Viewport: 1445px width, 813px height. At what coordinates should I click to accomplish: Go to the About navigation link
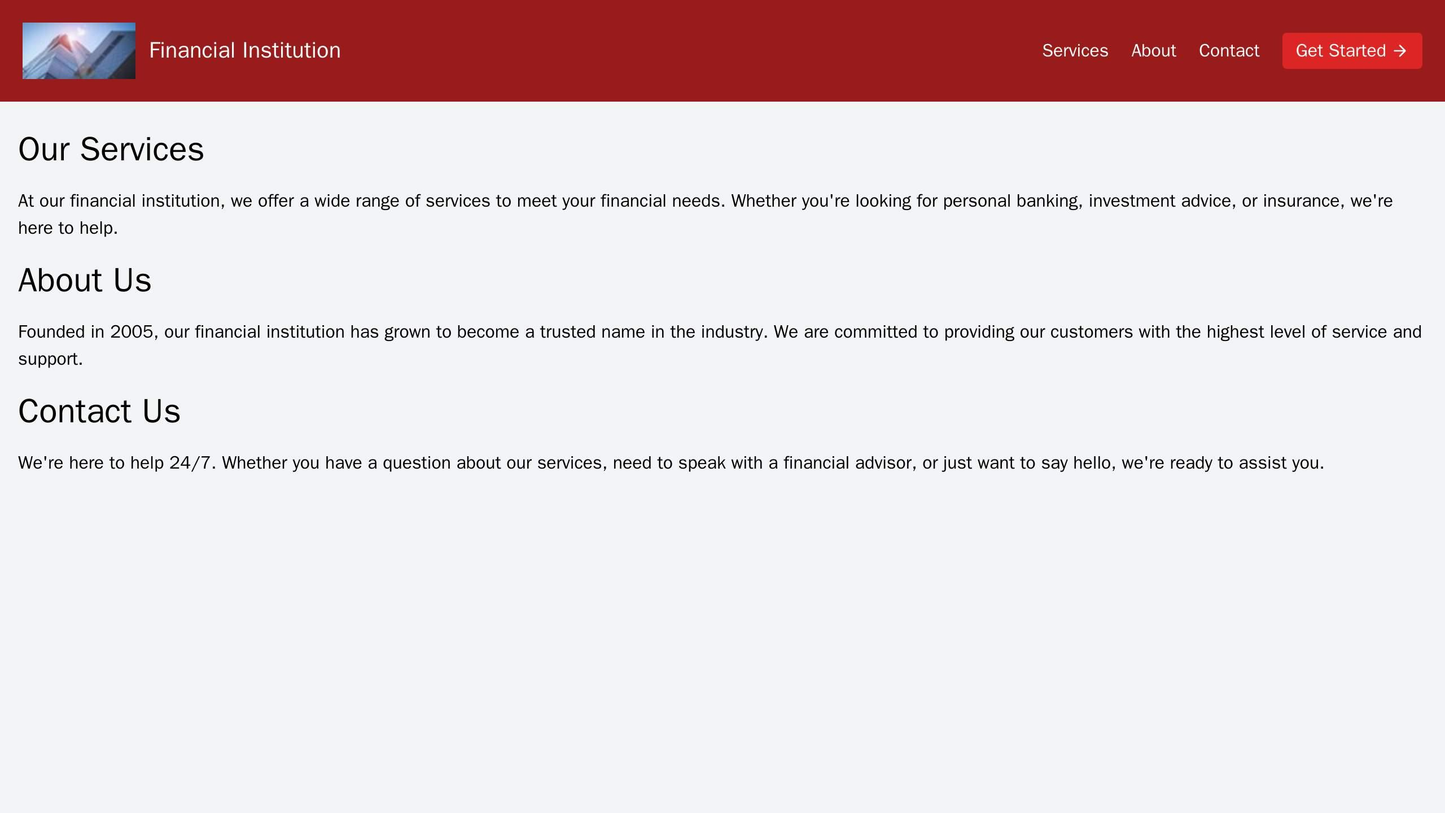tap(1153, 51)
